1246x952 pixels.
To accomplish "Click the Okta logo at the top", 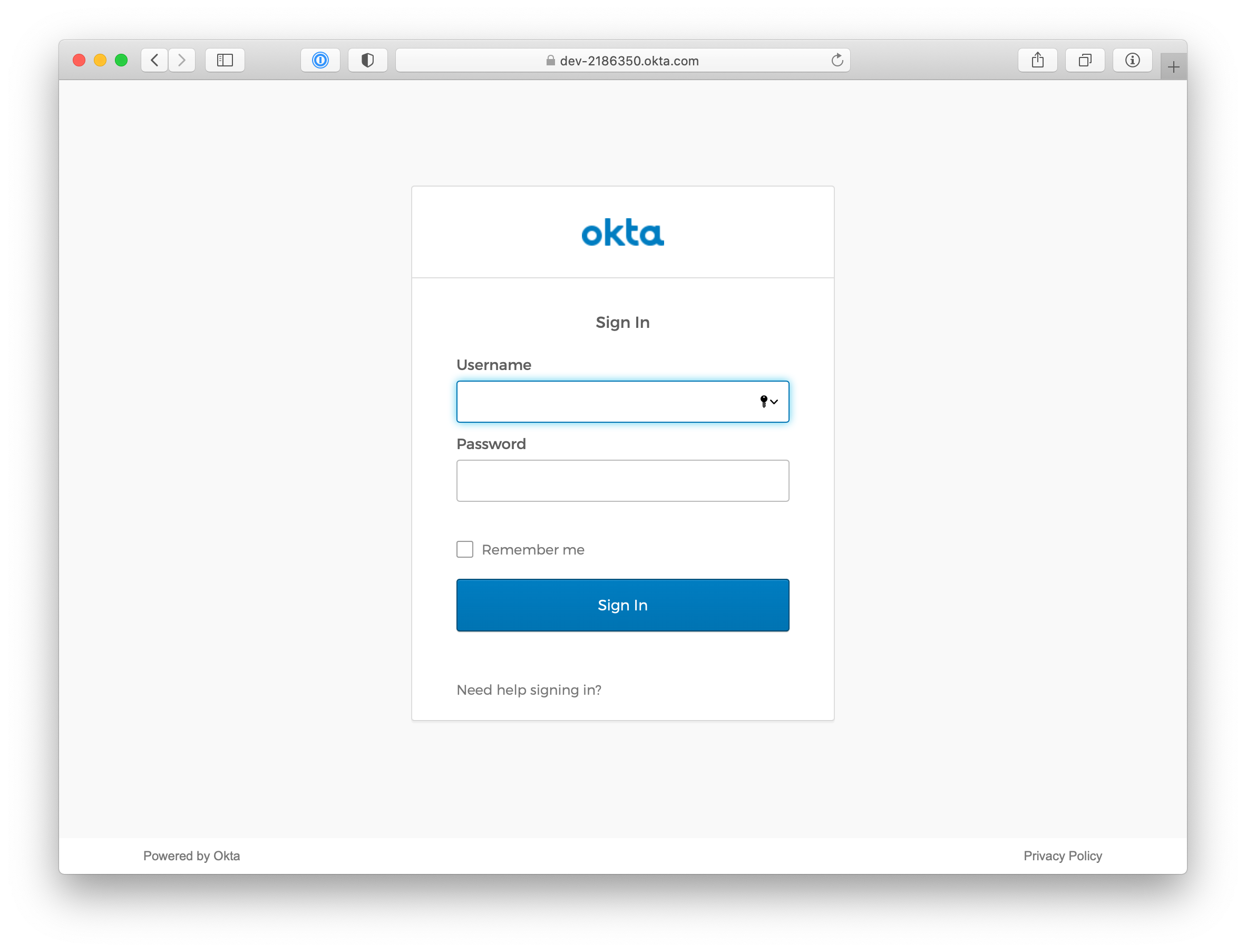I will pos(623,232).
